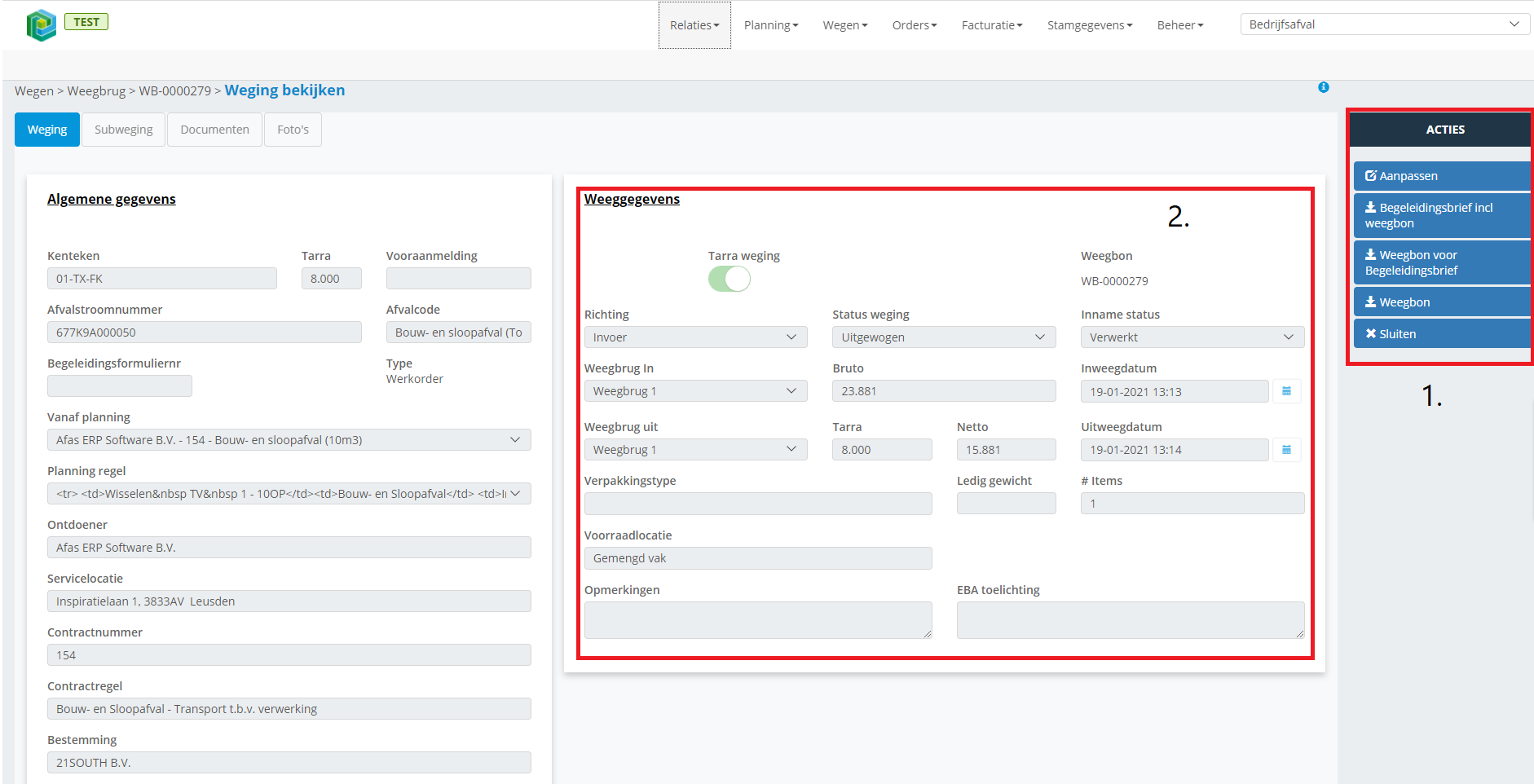Click the weegbon number text WB-0000279
This screenshot has width=1534, height=784.
tap(1114, 281)
